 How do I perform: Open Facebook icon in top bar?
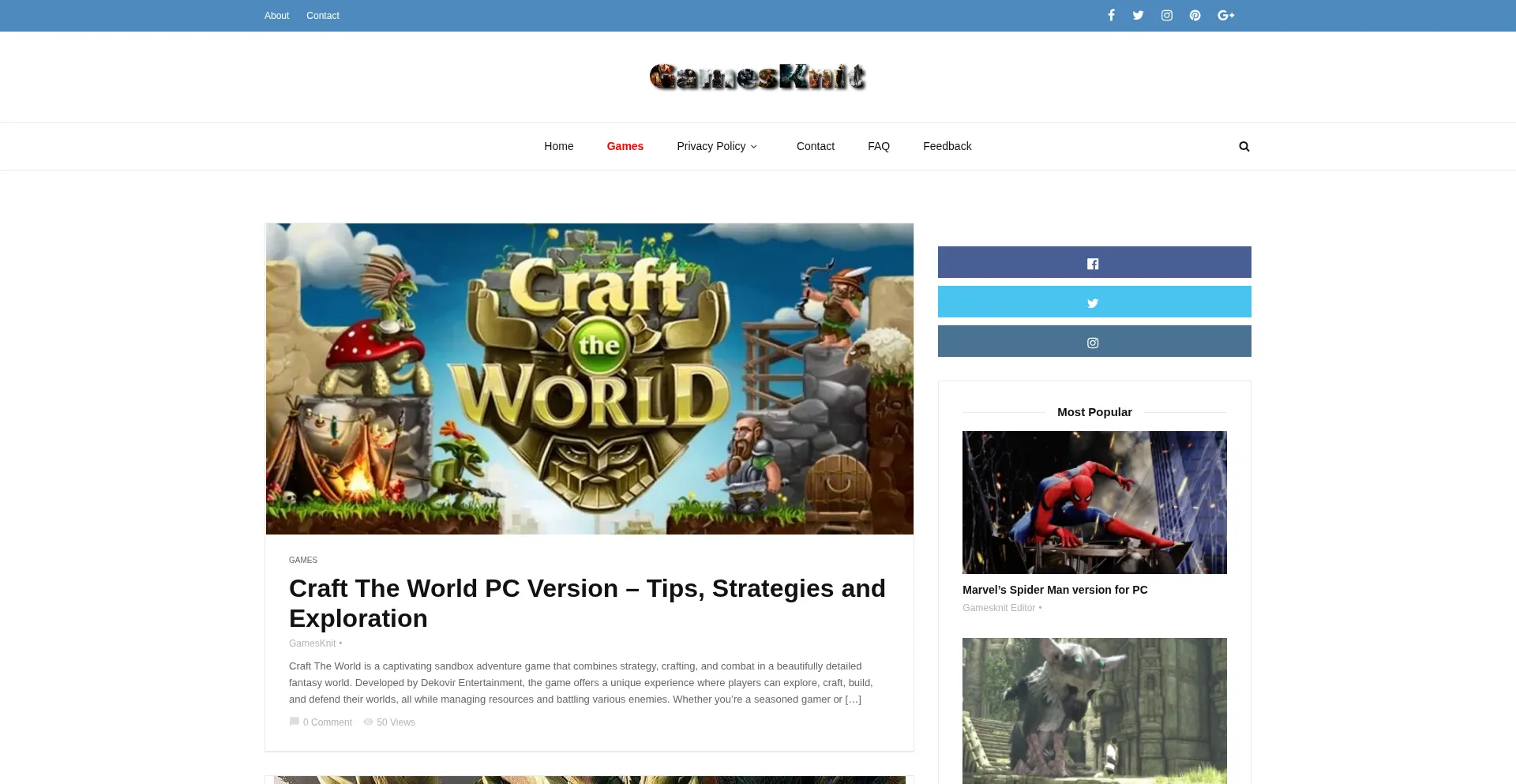click(1111, 15)
